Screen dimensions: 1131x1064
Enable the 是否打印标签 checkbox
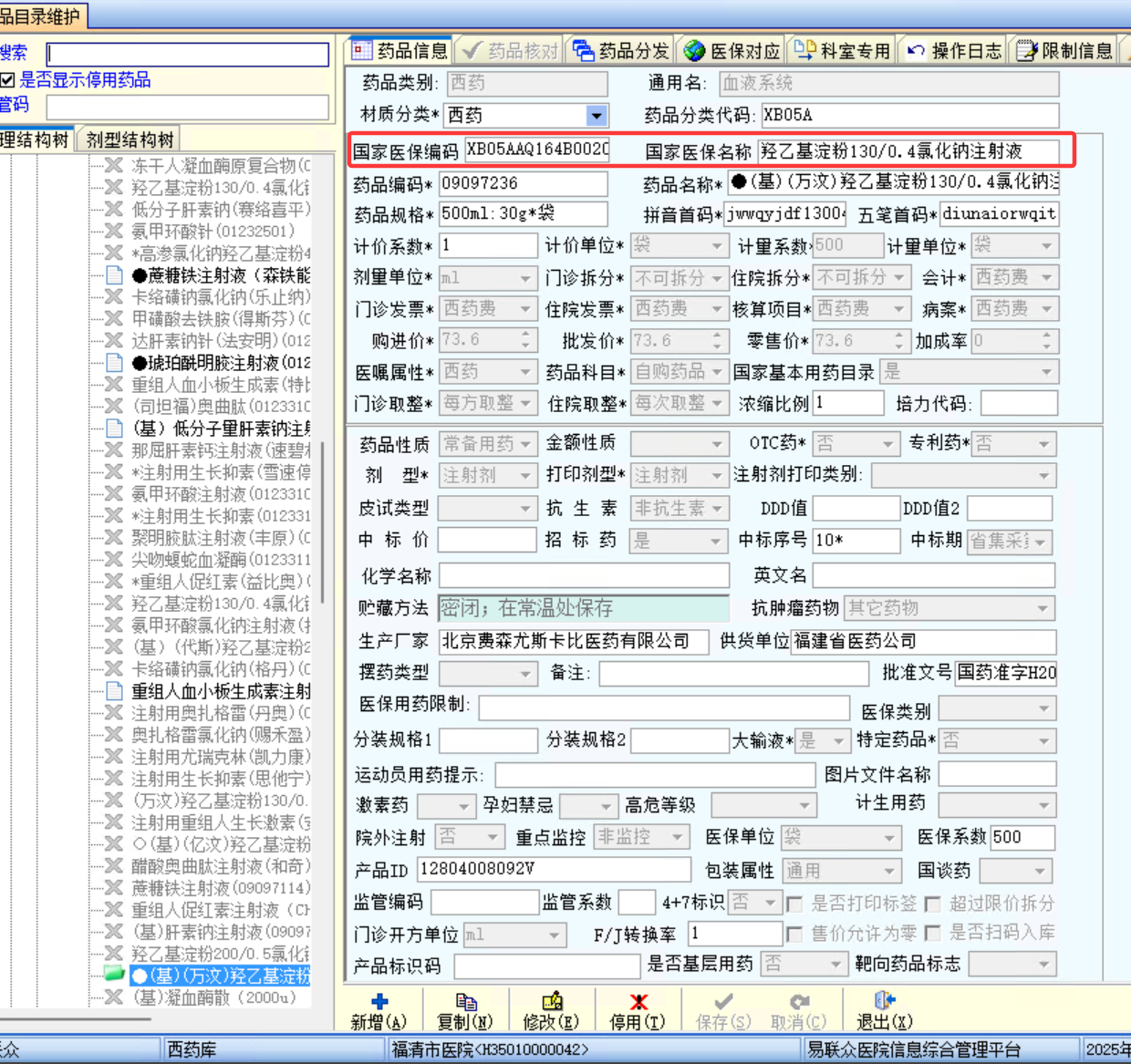[x=794, y=904]
